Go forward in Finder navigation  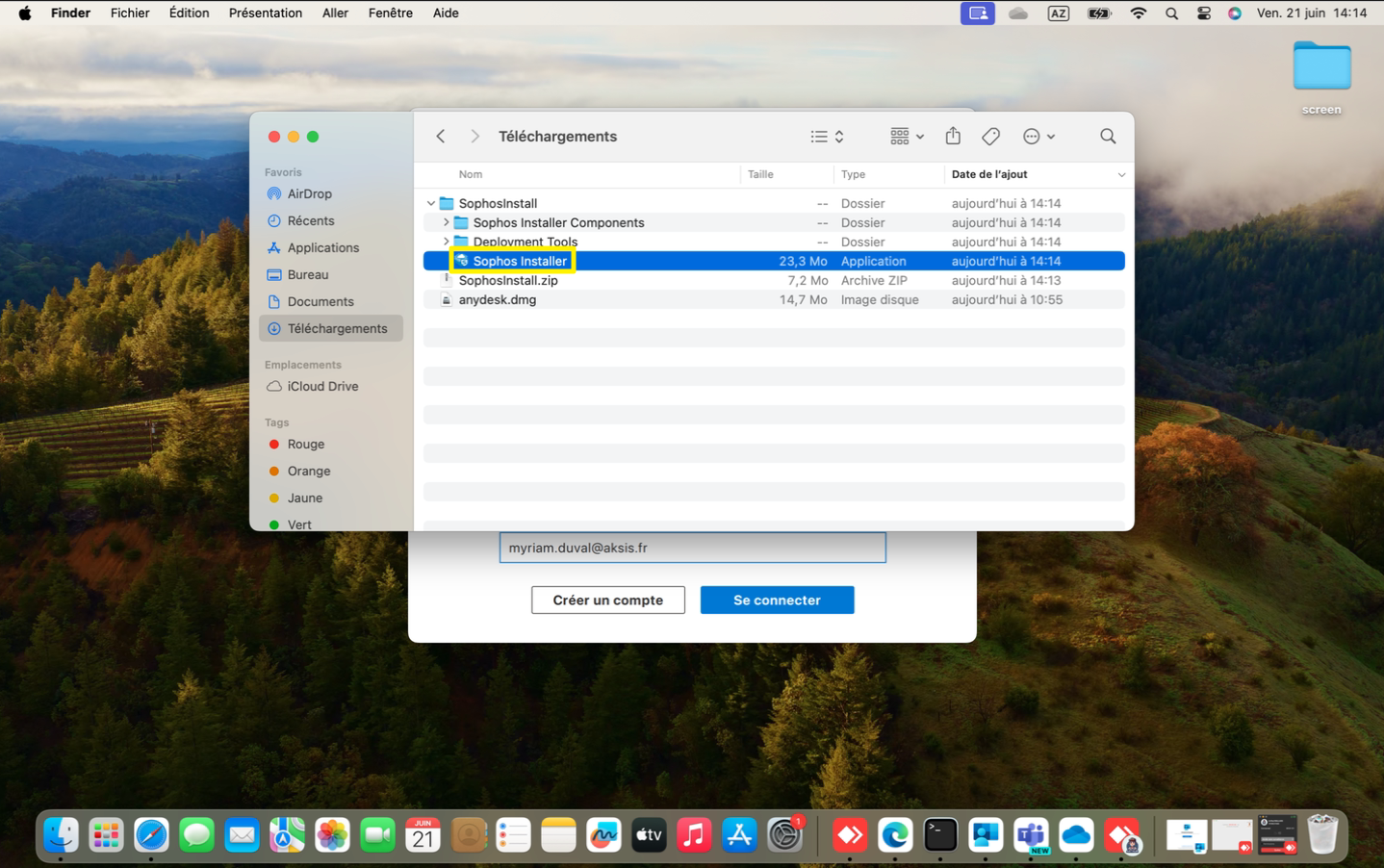coord(474,137)
